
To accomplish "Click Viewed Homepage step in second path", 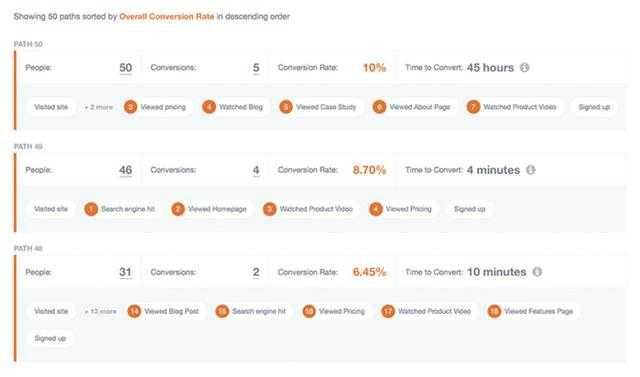I will [210, 209].
